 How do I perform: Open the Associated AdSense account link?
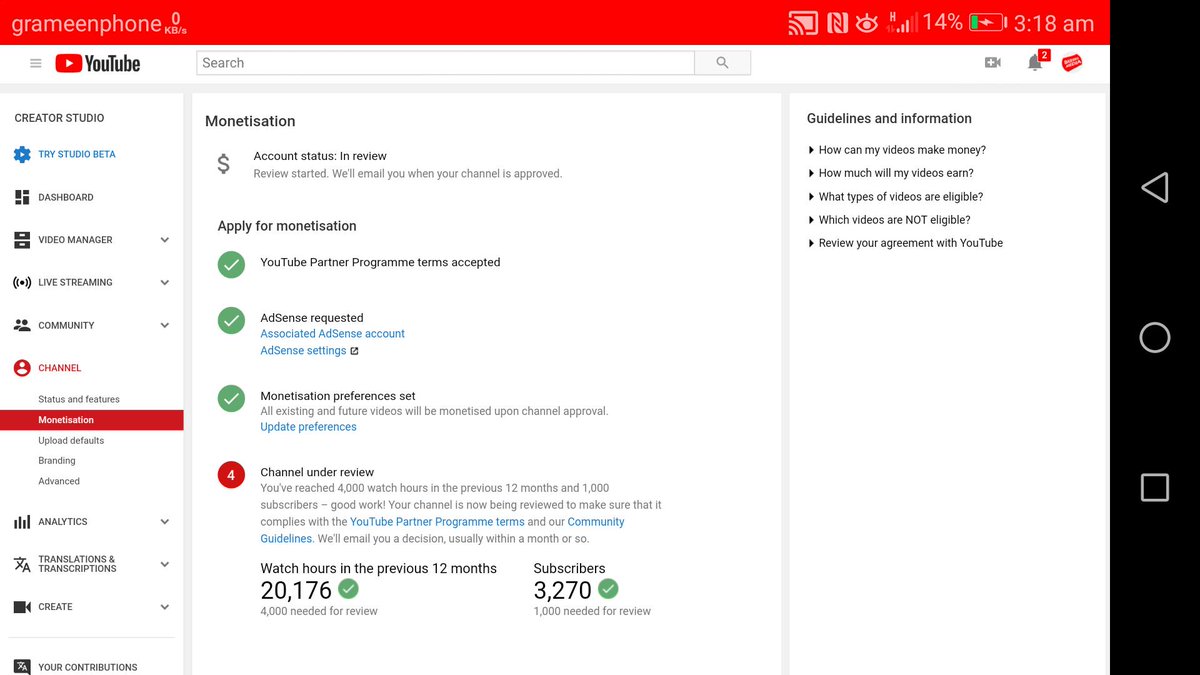[x=333, y=334]
